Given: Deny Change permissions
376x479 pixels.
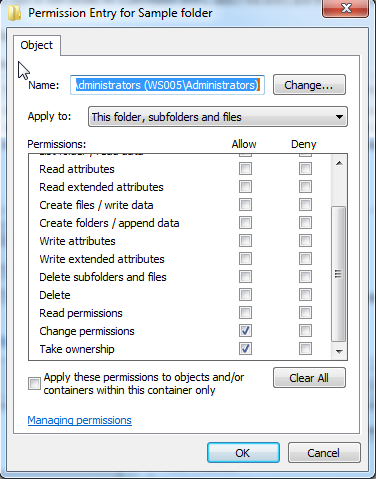Looking at the screenshot, I should (x=305, y=331).
